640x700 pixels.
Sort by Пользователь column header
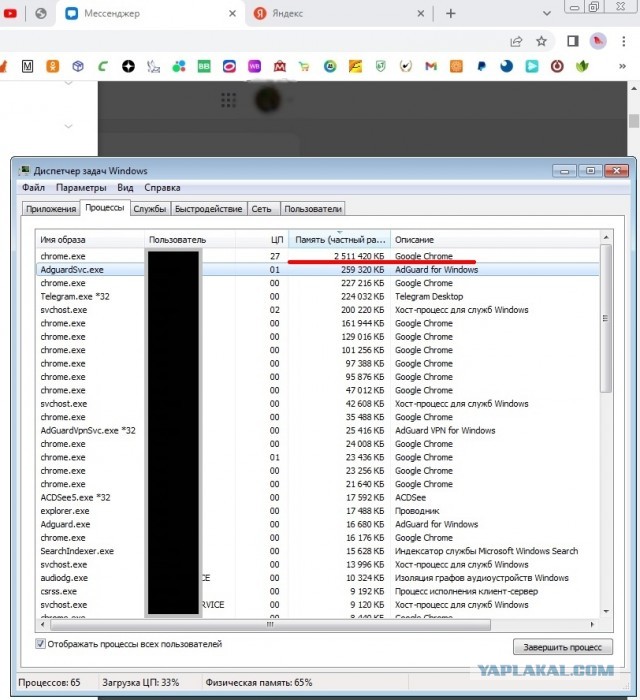click(x=190, y=240)
